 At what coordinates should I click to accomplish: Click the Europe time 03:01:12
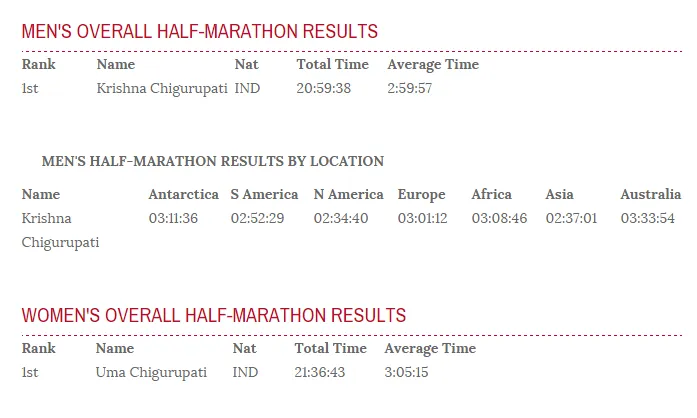[422, 218]
